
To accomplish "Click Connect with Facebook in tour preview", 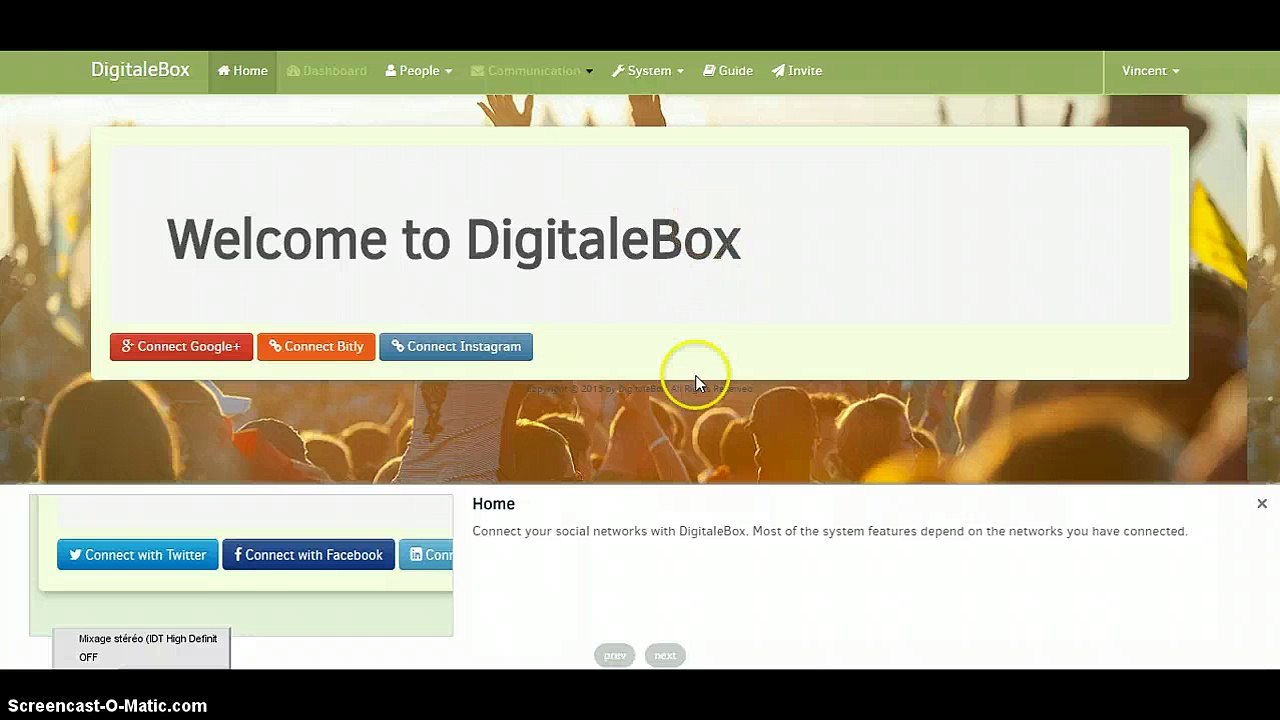I will tap(308, 555).
